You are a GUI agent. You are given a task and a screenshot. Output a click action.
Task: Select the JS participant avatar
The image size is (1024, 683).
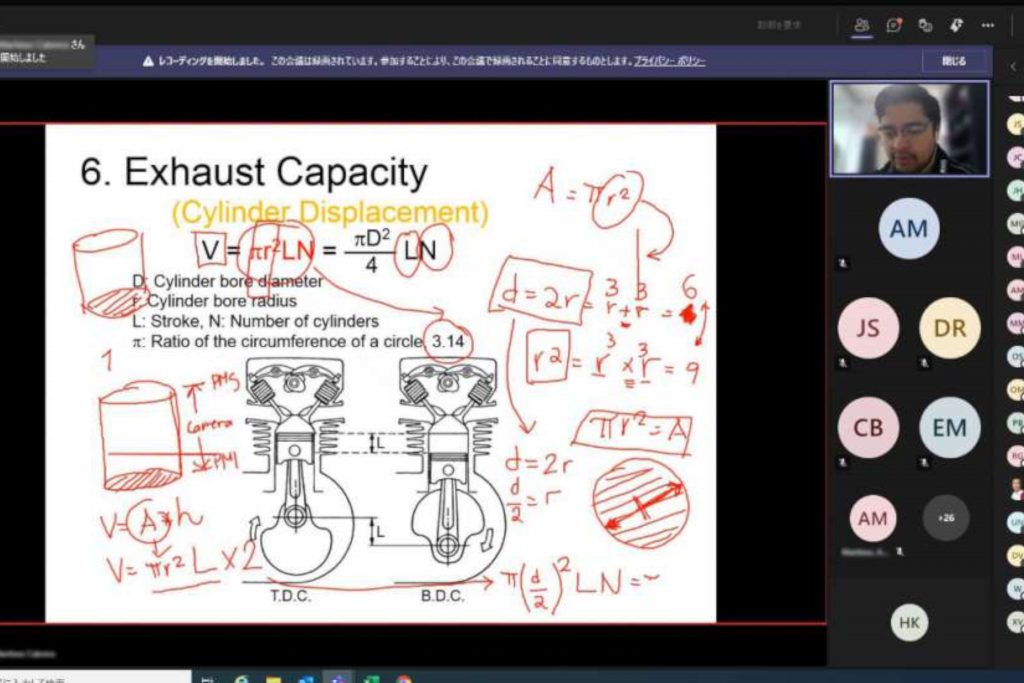point(868,328)
